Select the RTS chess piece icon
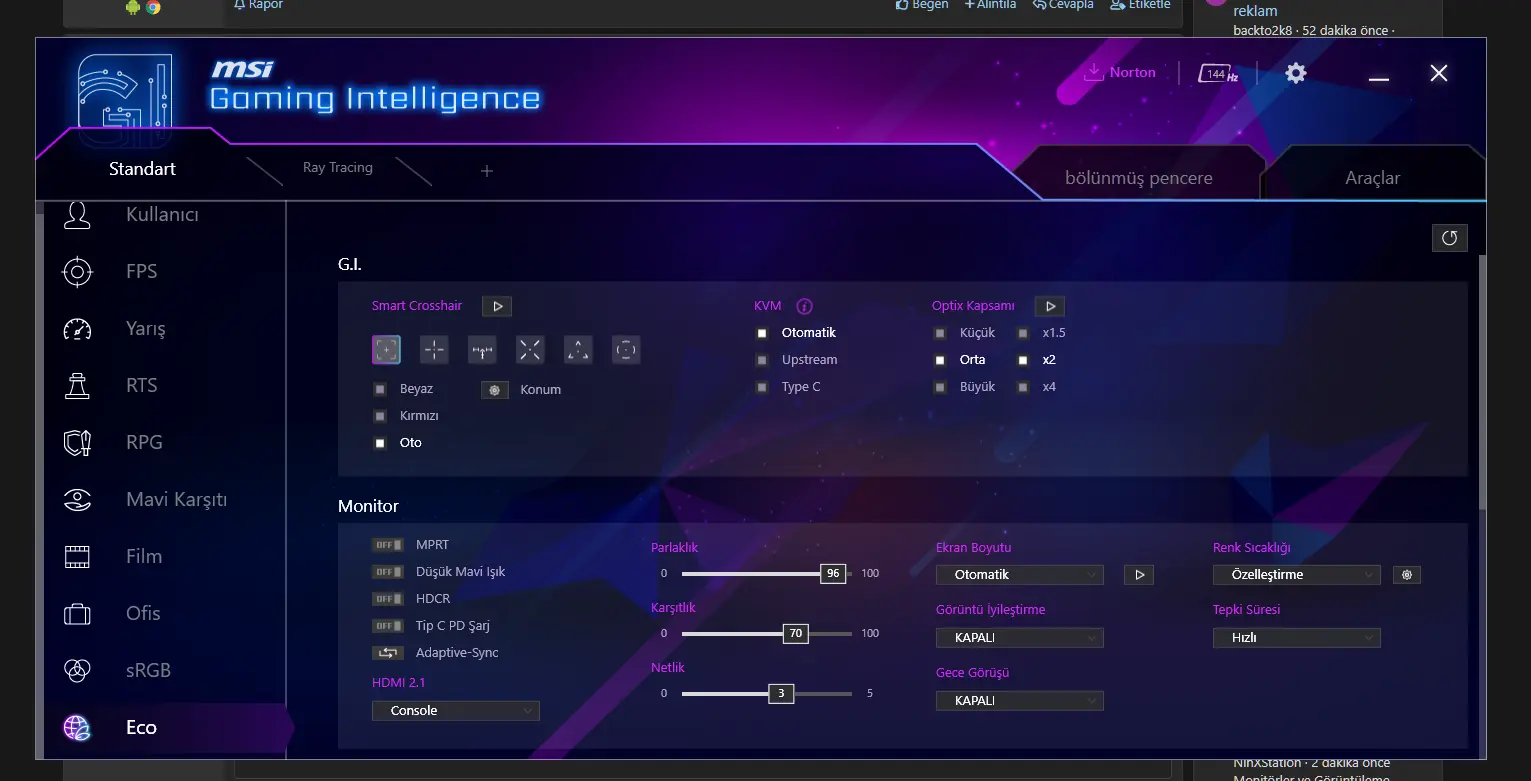The height and width of the screenshot is (781, 1531). point(77,386)
